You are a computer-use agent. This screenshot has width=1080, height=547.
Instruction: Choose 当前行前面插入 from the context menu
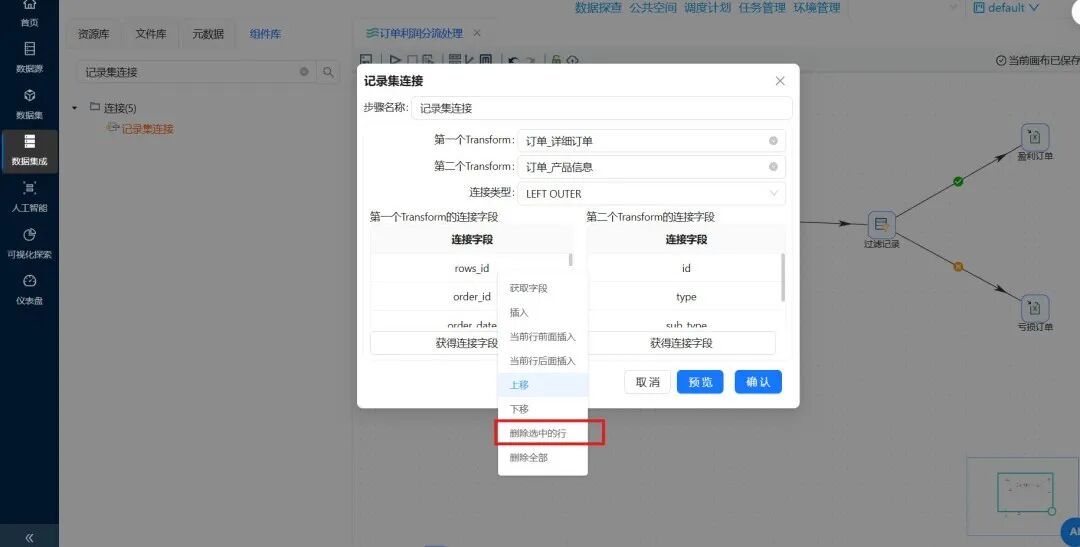point(543,337)
